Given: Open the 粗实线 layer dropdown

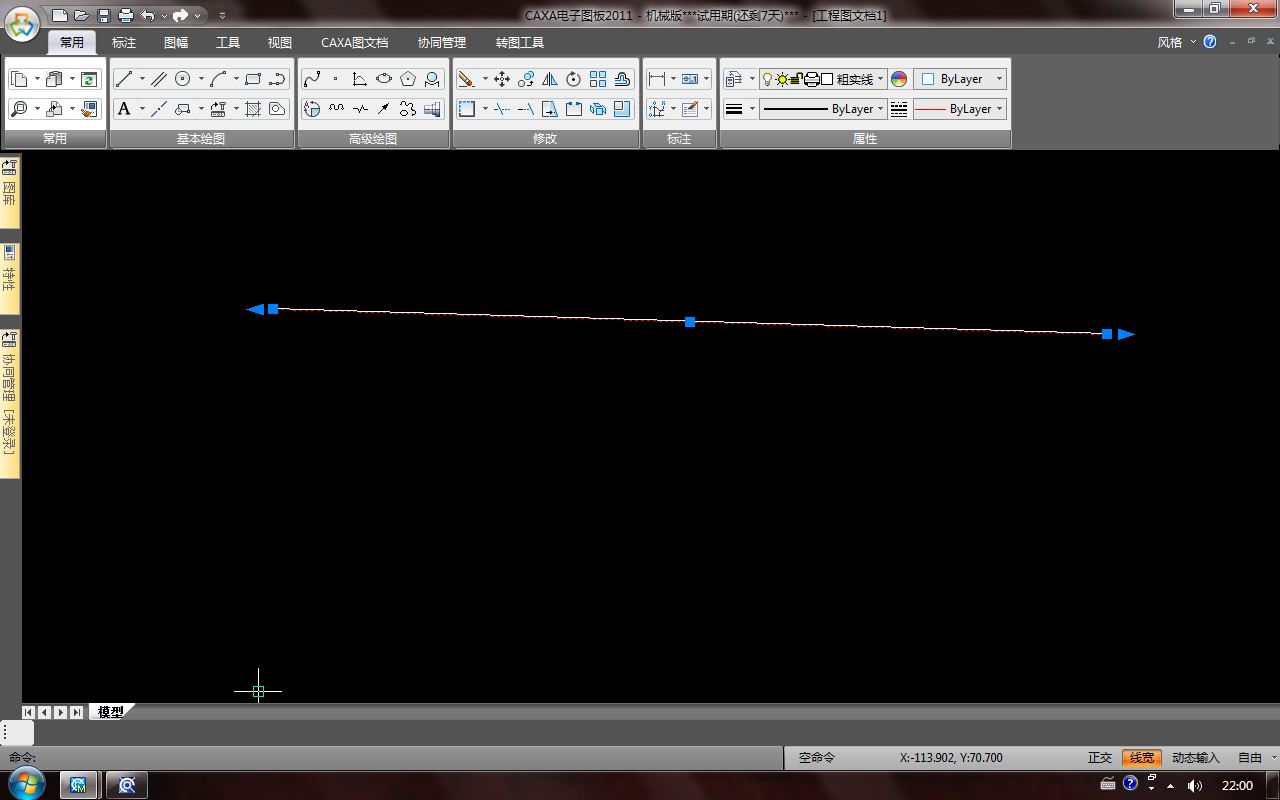Looking at the screenshot, I should tap(880, 79).
